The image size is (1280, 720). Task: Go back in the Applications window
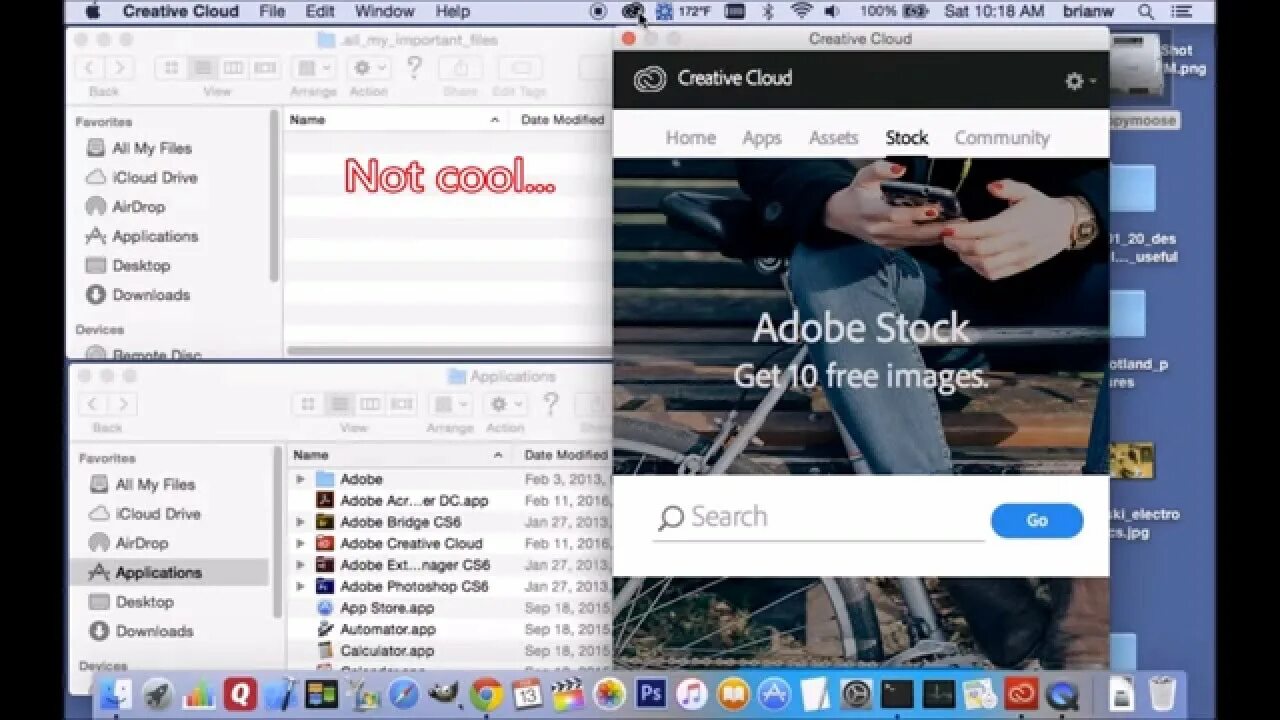pos(92,404)
